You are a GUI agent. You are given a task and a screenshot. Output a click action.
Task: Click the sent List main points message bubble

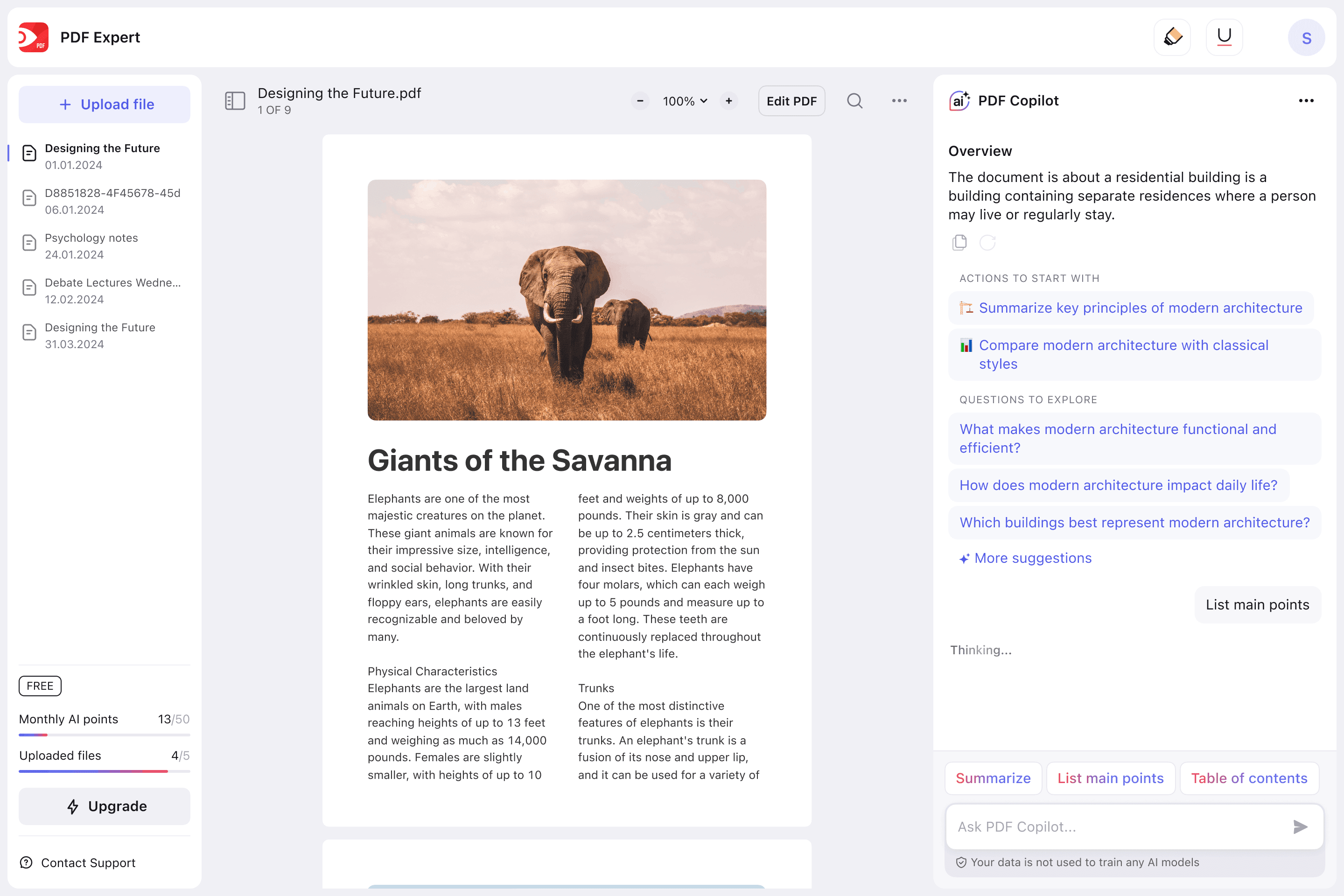point(1257,605)
